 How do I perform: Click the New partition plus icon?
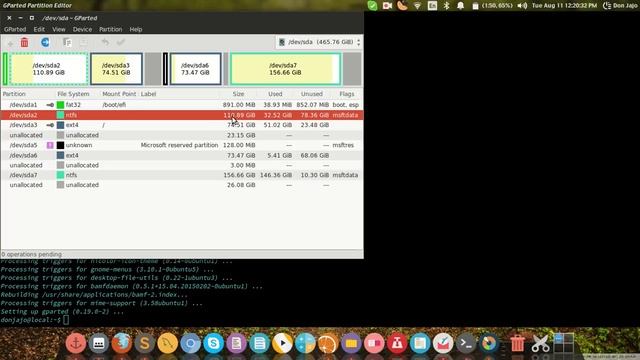[10, 43]
